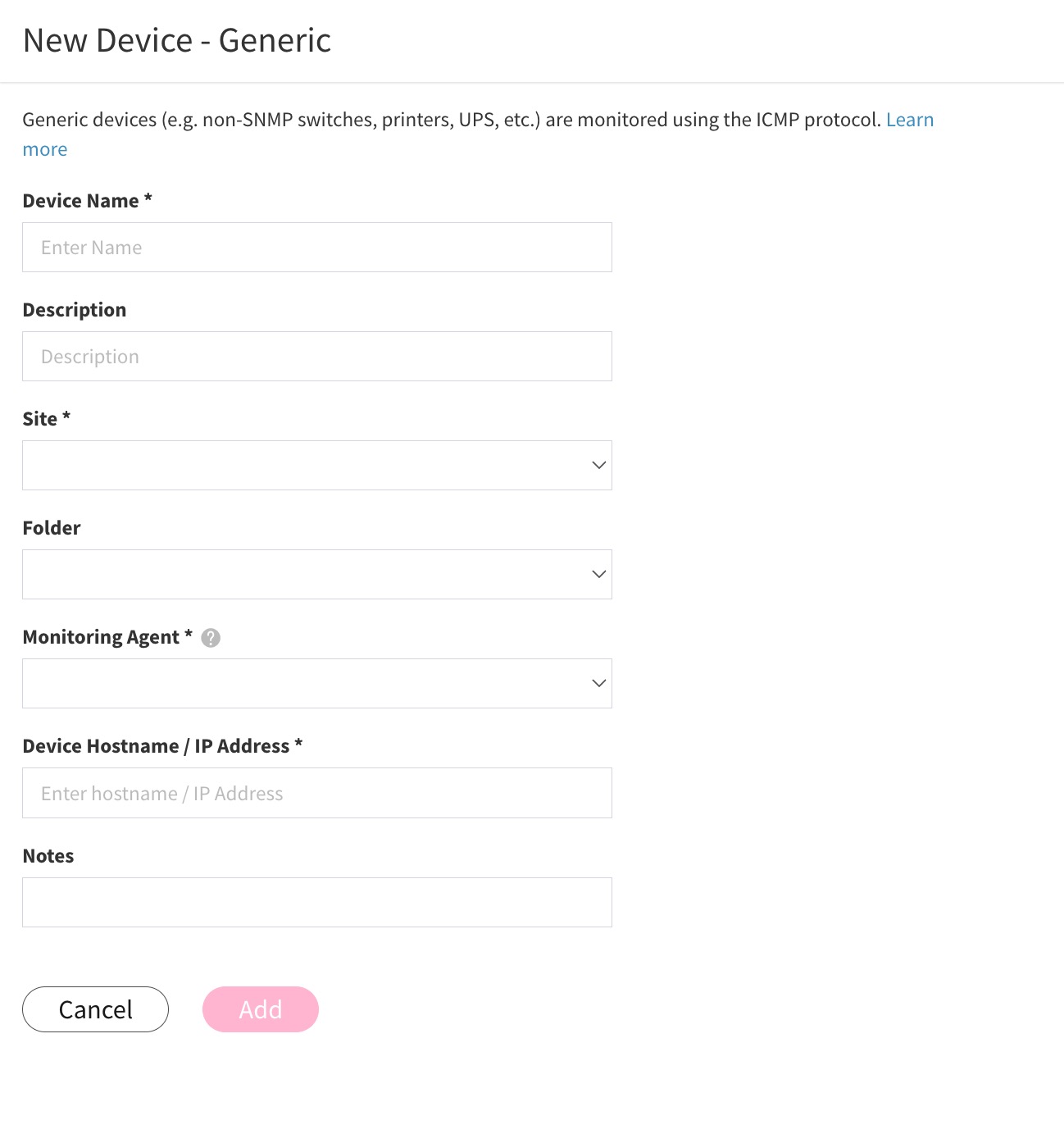Expand the Folder selection dropdown
The width and height of the screenshot is (1064, 1143).
[317, 574]
